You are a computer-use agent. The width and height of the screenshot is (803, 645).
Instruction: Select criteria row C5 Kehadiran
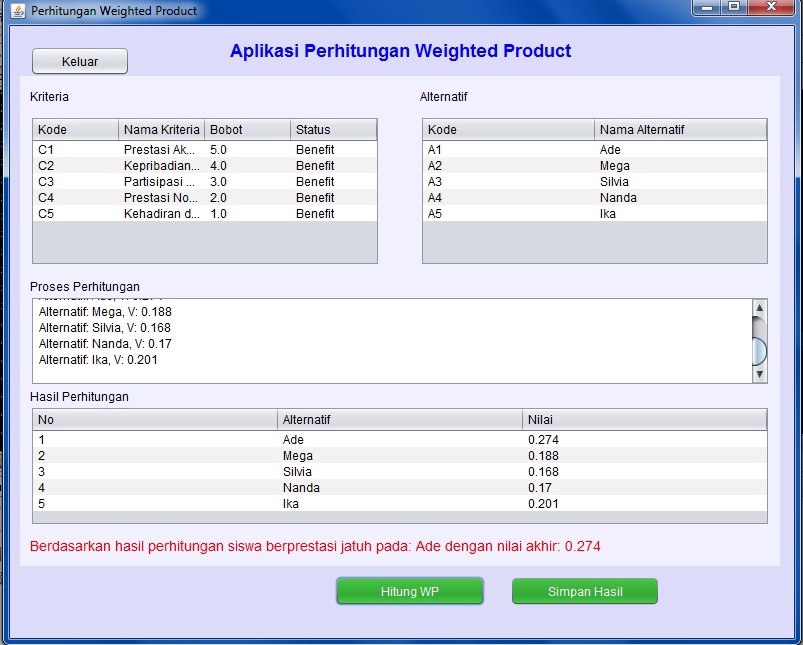tap(150, 213)
